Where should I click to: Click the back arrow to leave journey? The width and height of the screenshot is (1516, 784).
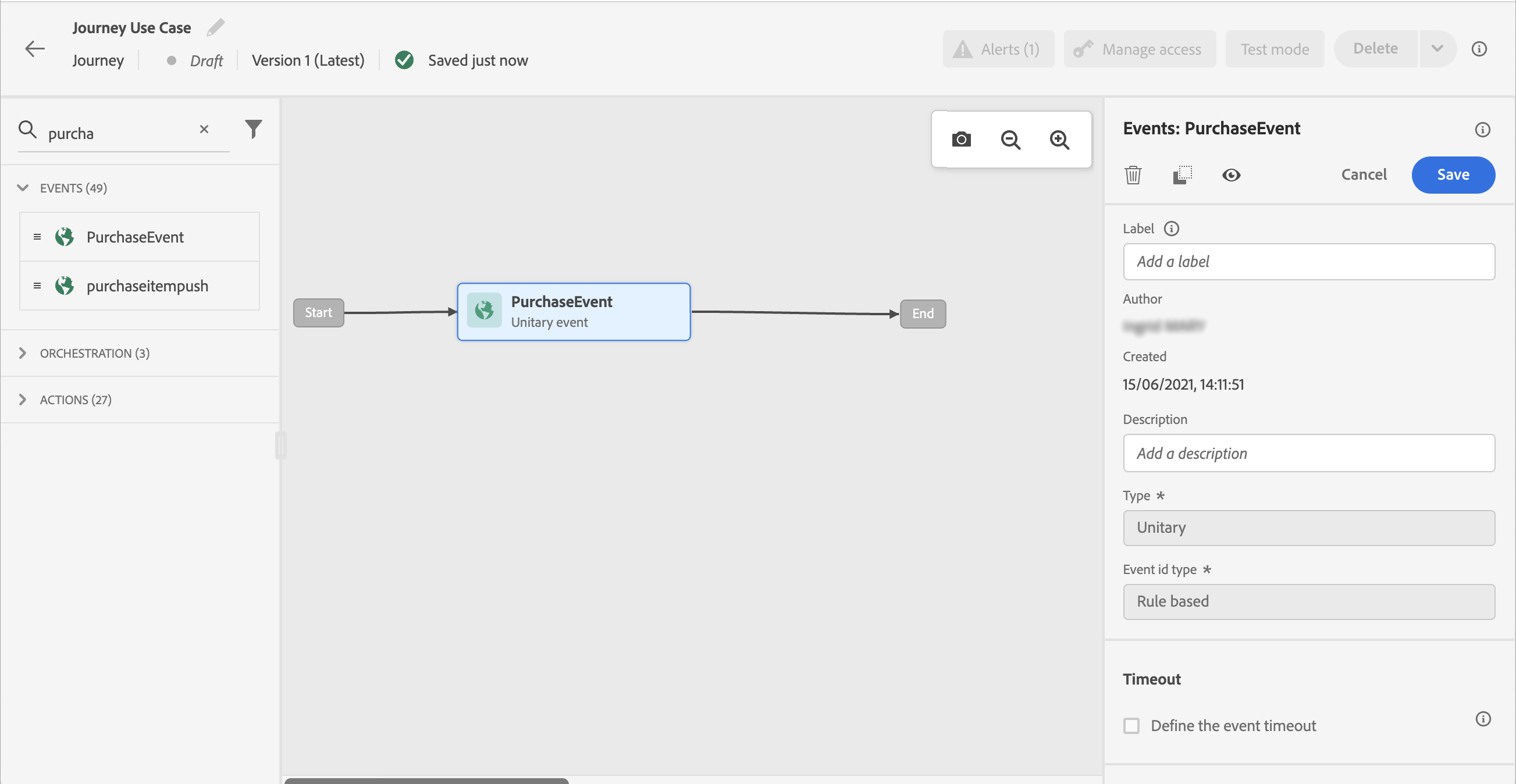pyautogui.click(x=35, y=49)
